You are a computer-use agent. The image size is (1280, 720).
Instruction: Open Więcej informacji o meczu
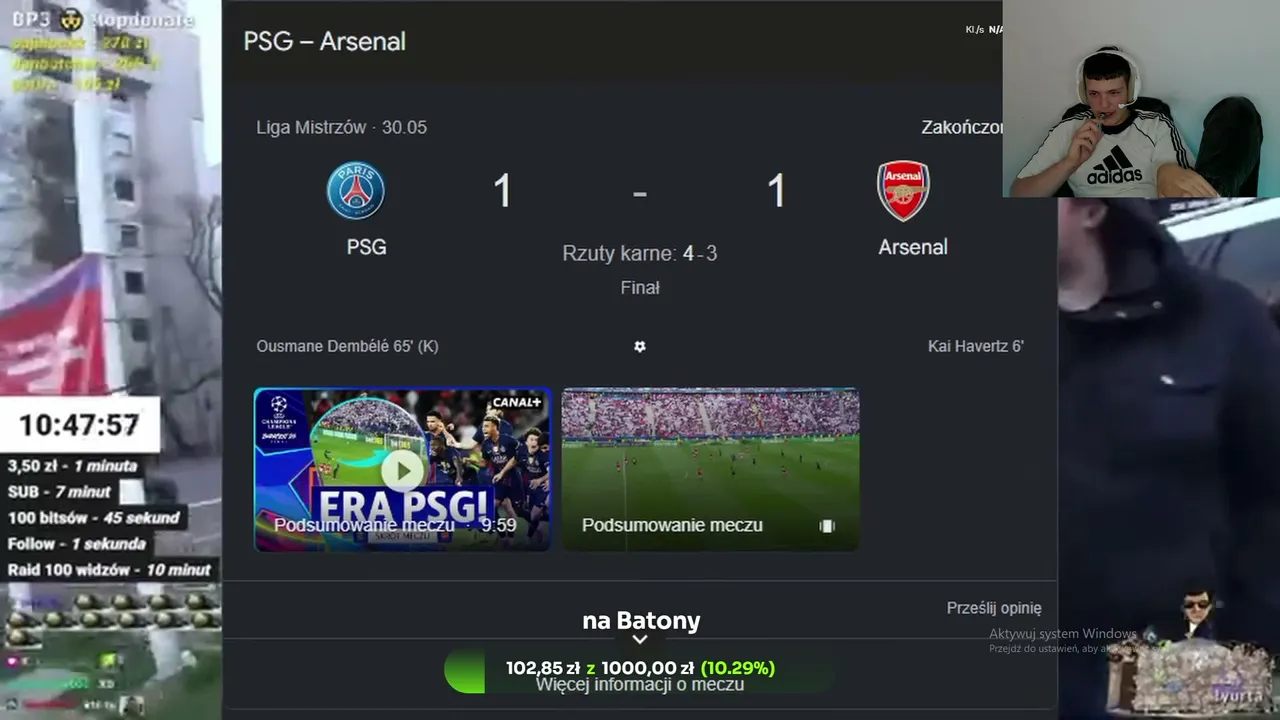[640, 685]
